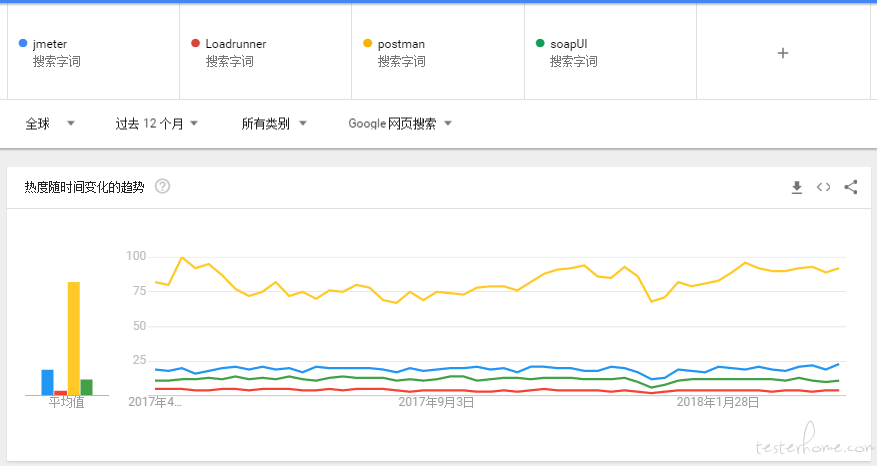Click the share chart icon

pyautogui.click(x=851, y=187)
